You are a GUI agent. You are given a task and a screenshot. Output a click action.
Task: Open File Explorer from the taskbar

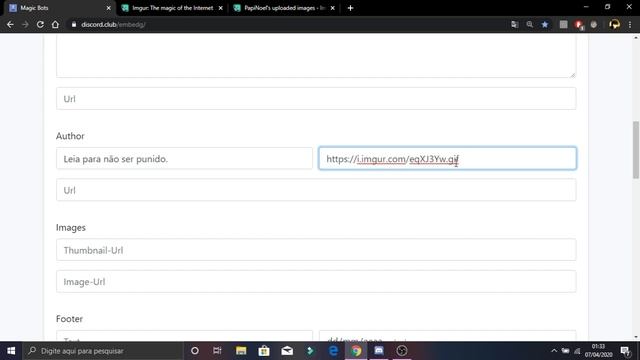coord(241,351)
